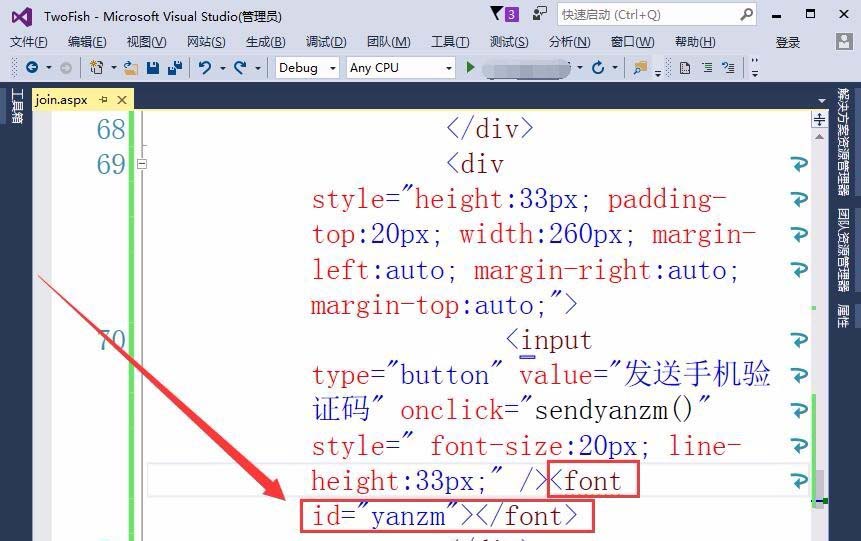Open the 视图(V) menu
This screenshot has width=861, height=541.
(146, 42)
